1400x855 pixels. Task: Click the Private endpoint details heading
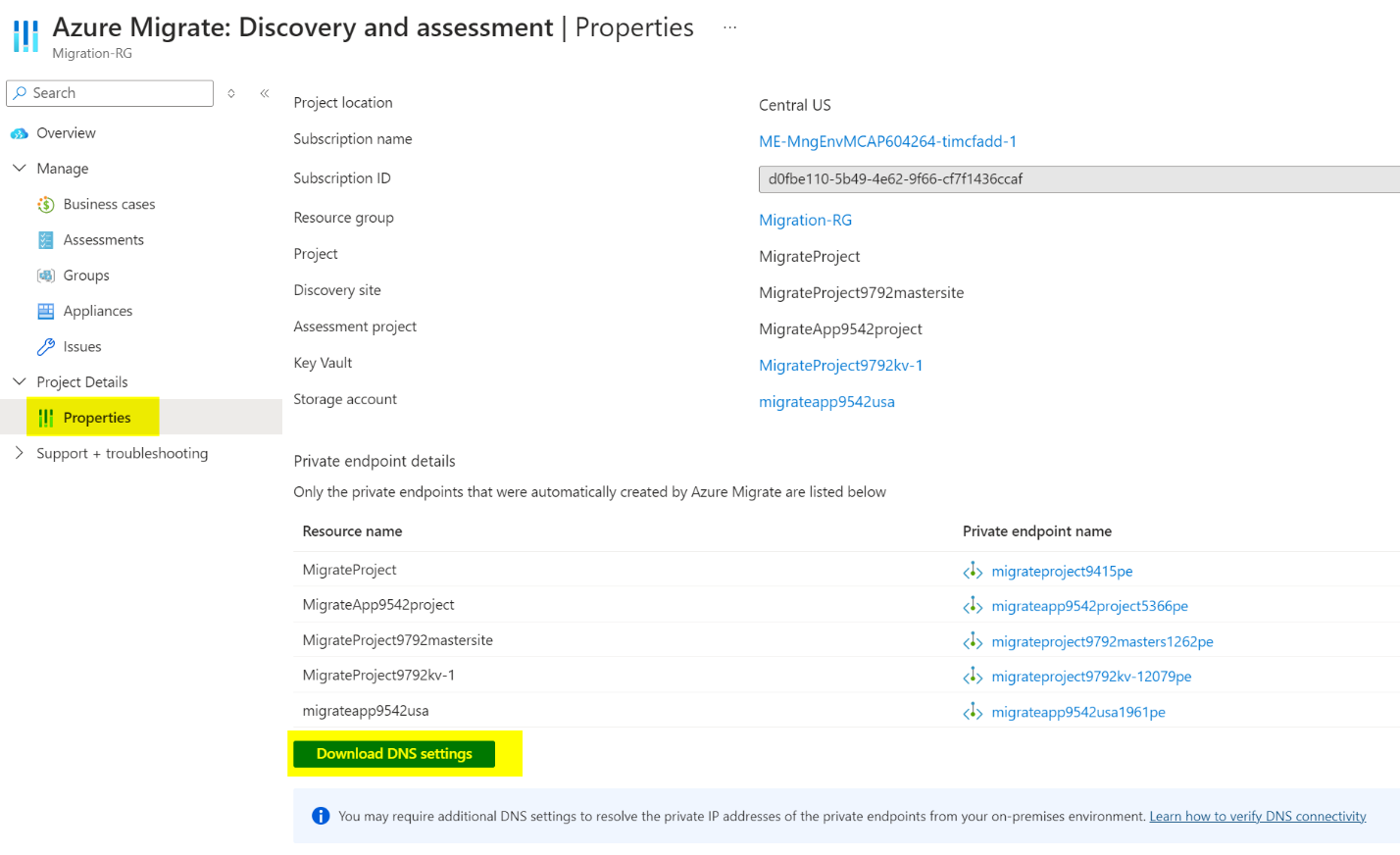[375, 462]
